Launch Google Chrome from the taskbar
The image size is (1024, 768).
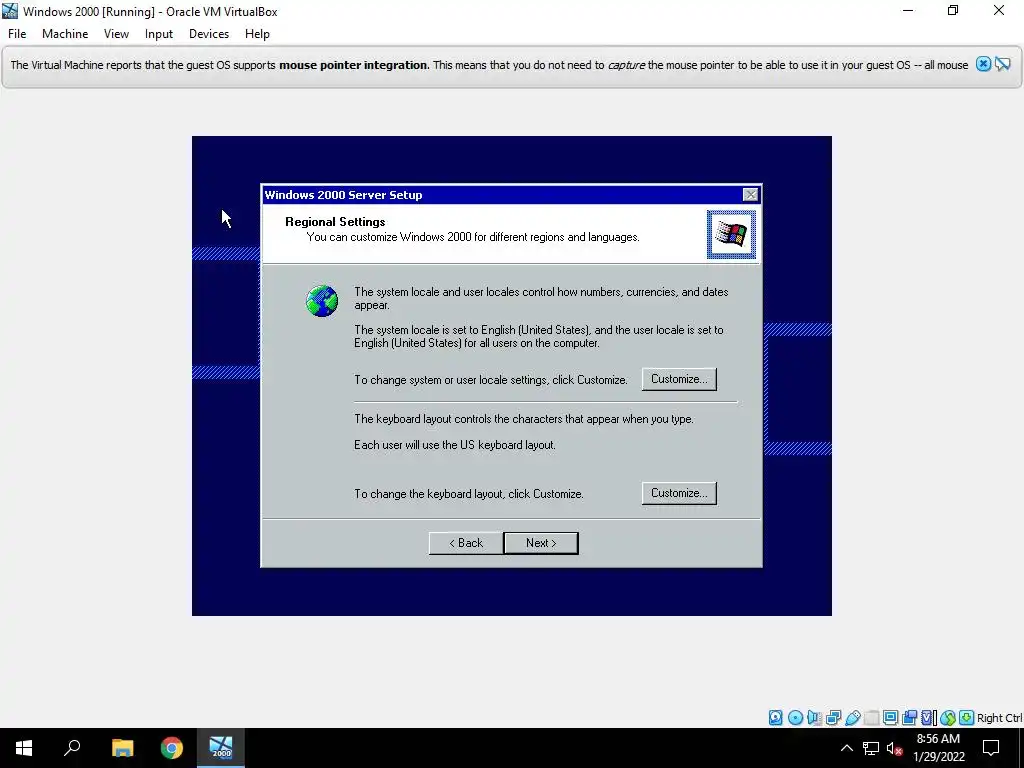tap(172, 748)
